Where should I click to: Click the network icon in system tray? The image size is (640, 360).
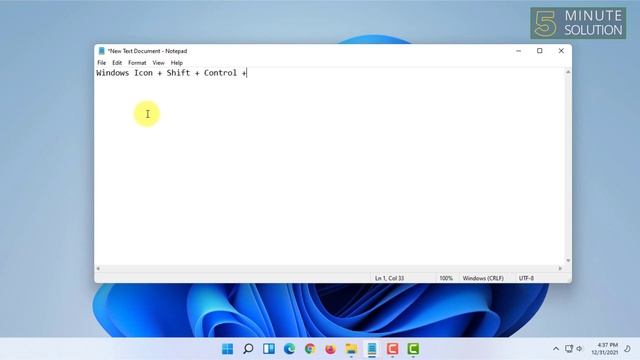569,349
